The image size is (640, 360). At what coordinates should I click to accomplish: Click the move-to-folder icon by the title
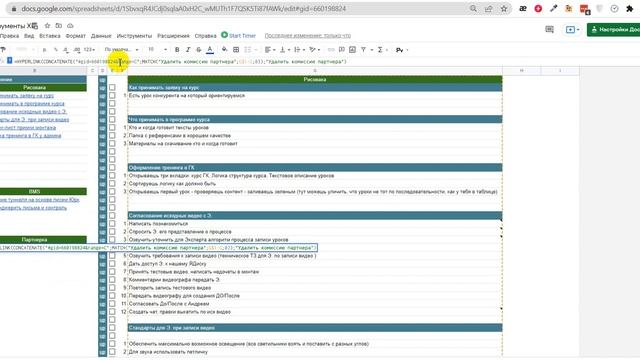coord(59,26)
